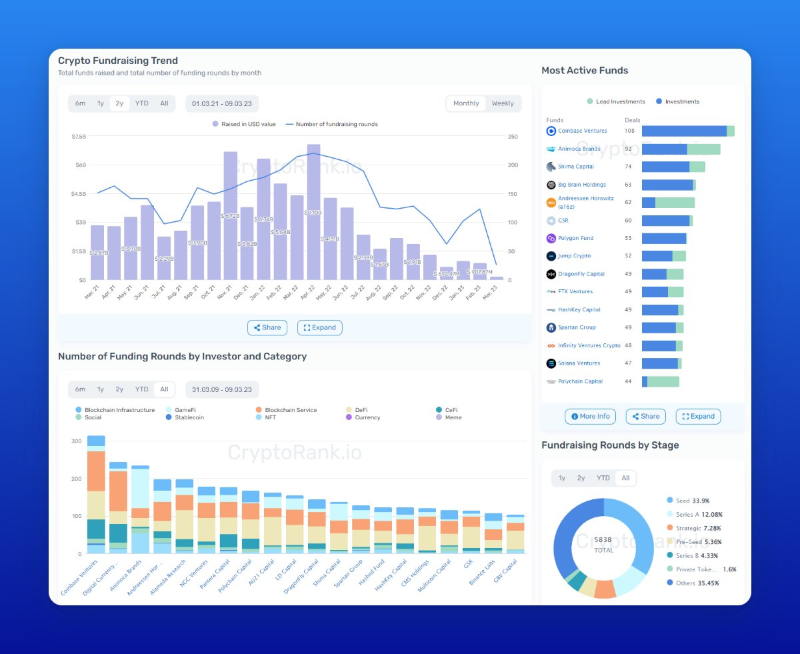Expand the Most Active Funds panel

coord(698,416)
